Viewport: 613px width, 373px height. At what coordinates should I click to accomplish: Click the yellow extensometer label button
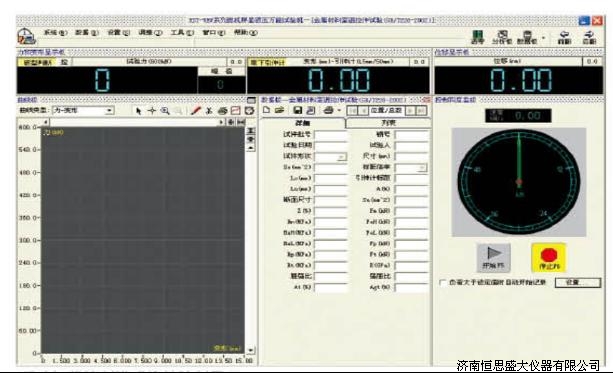pos(268,62)
